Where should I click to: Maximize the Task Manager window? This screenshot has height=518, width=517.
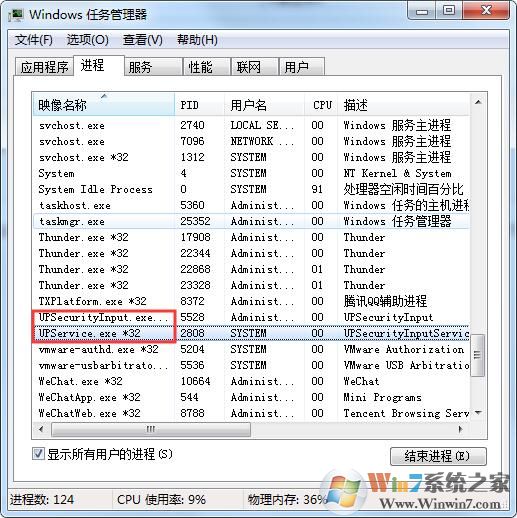pos(449,11)
